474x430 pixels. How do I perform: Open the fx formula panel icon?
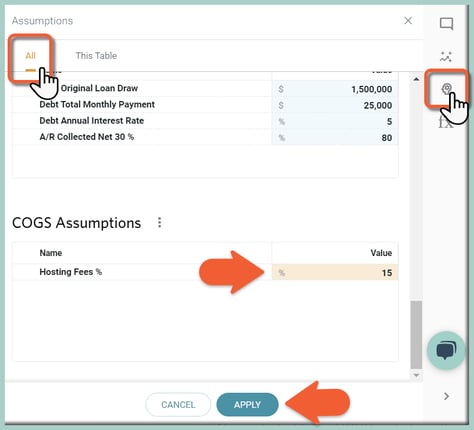(x=445, y=123)
